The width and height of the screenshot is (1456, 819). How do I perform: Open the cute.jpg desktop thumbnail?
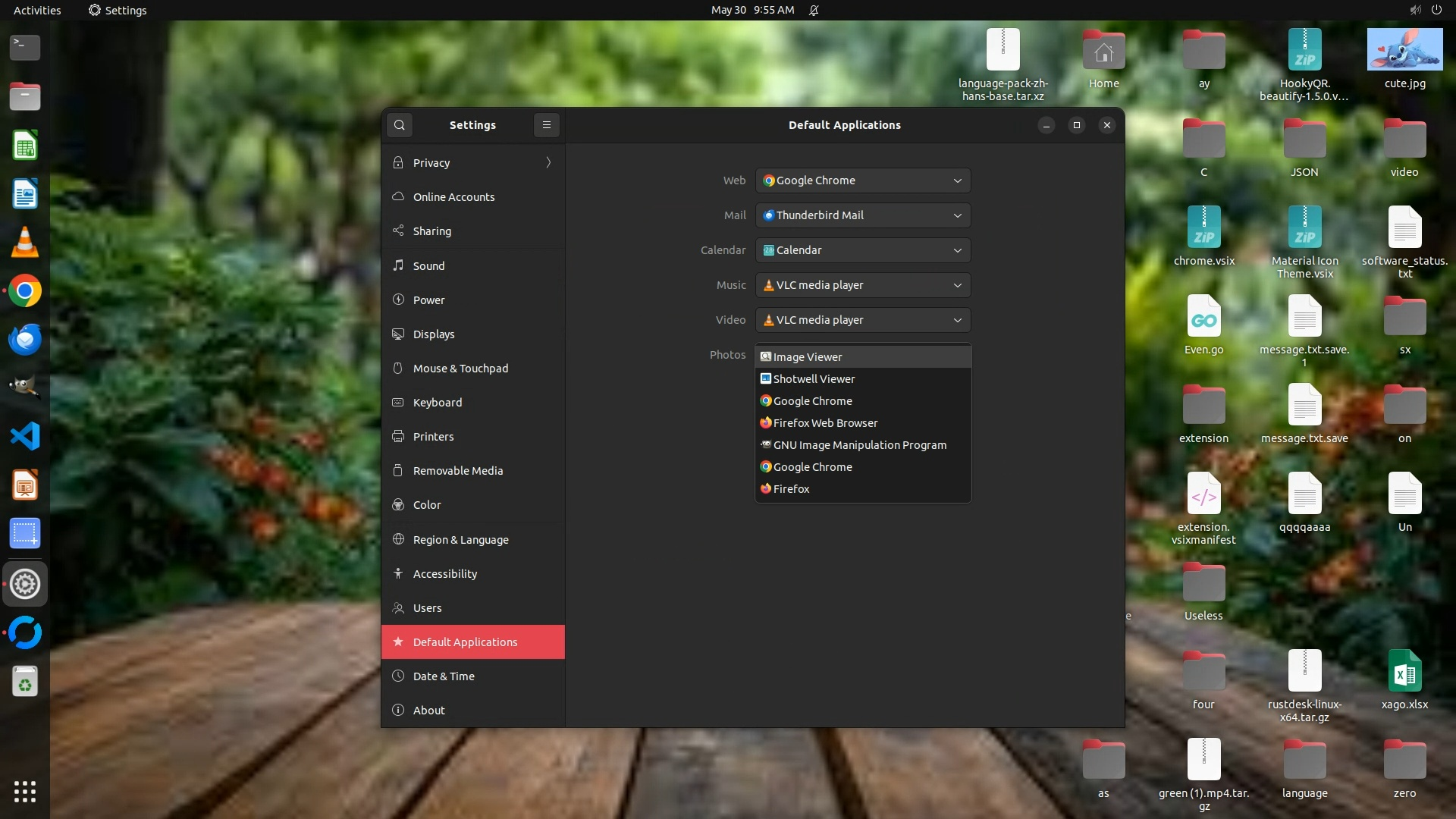[x=1404, y=50]
